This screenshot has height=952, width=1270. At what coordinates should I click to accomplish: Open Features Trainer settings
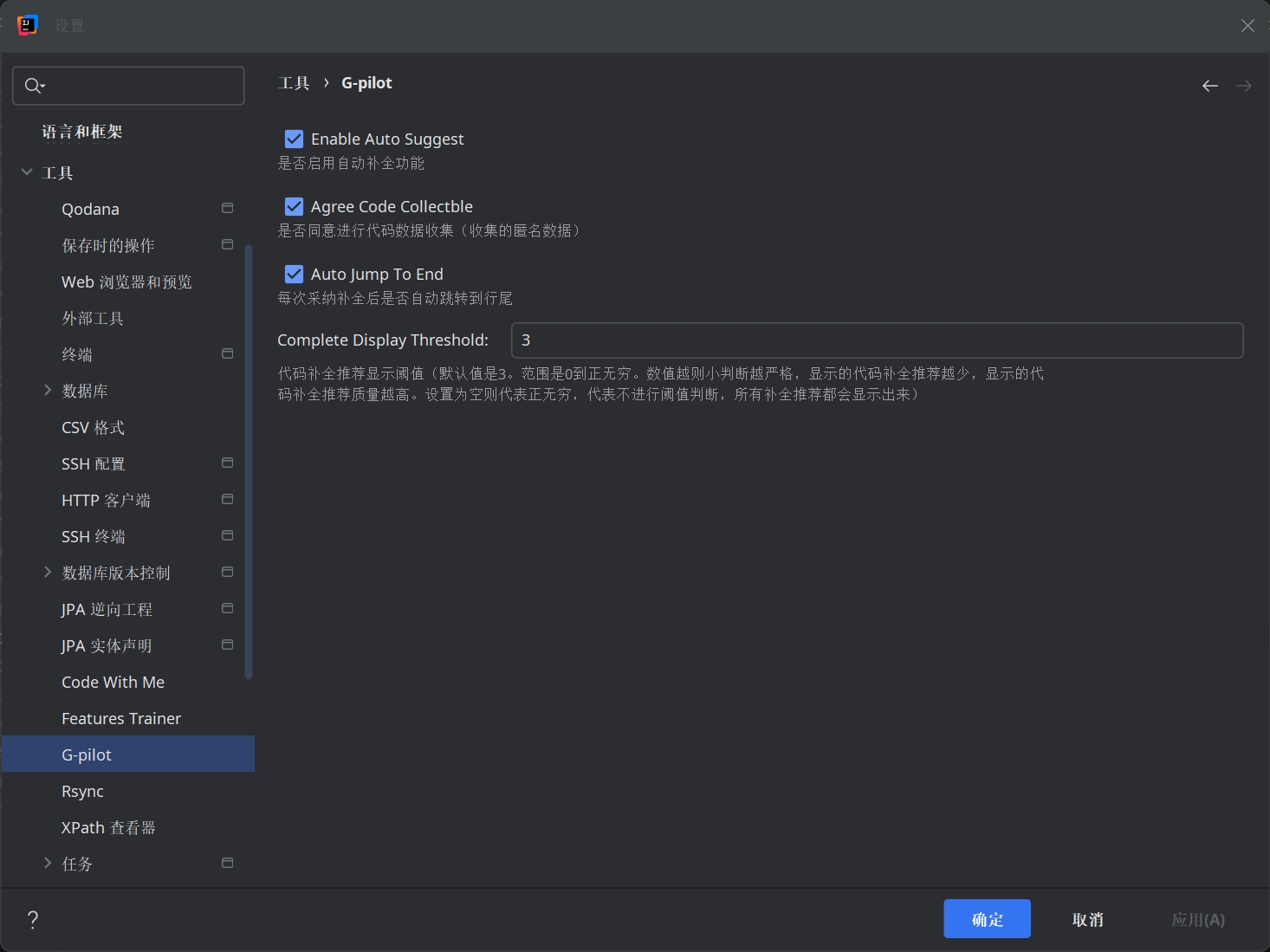[x=128, y=718]
